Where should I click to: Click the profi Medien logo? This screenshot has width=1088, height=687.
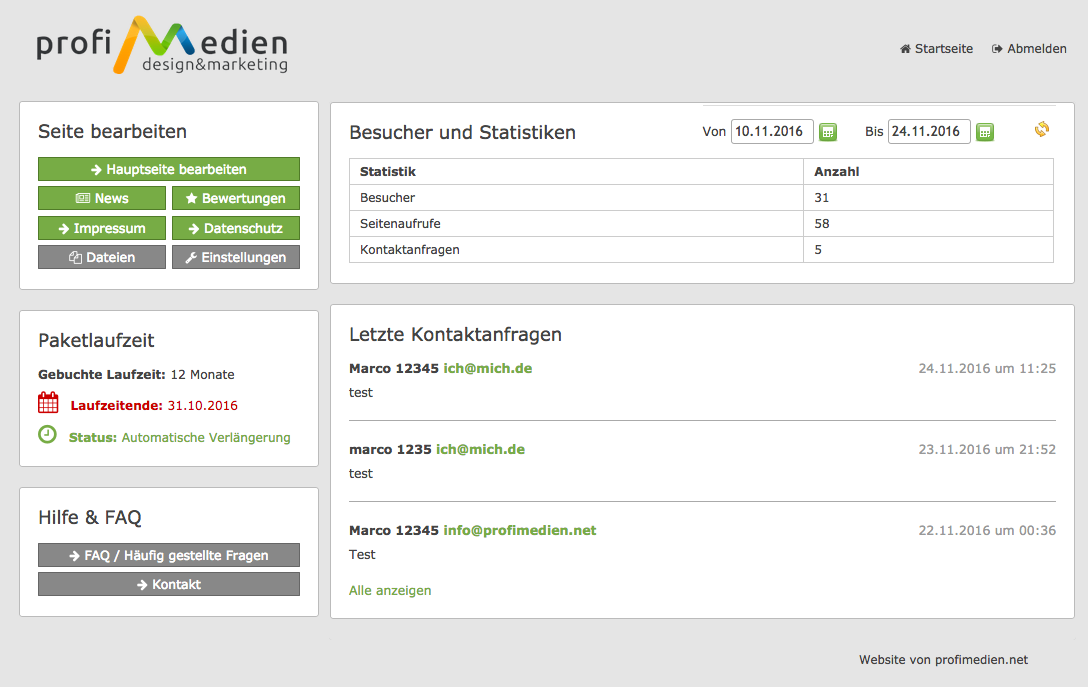(162, 45)
